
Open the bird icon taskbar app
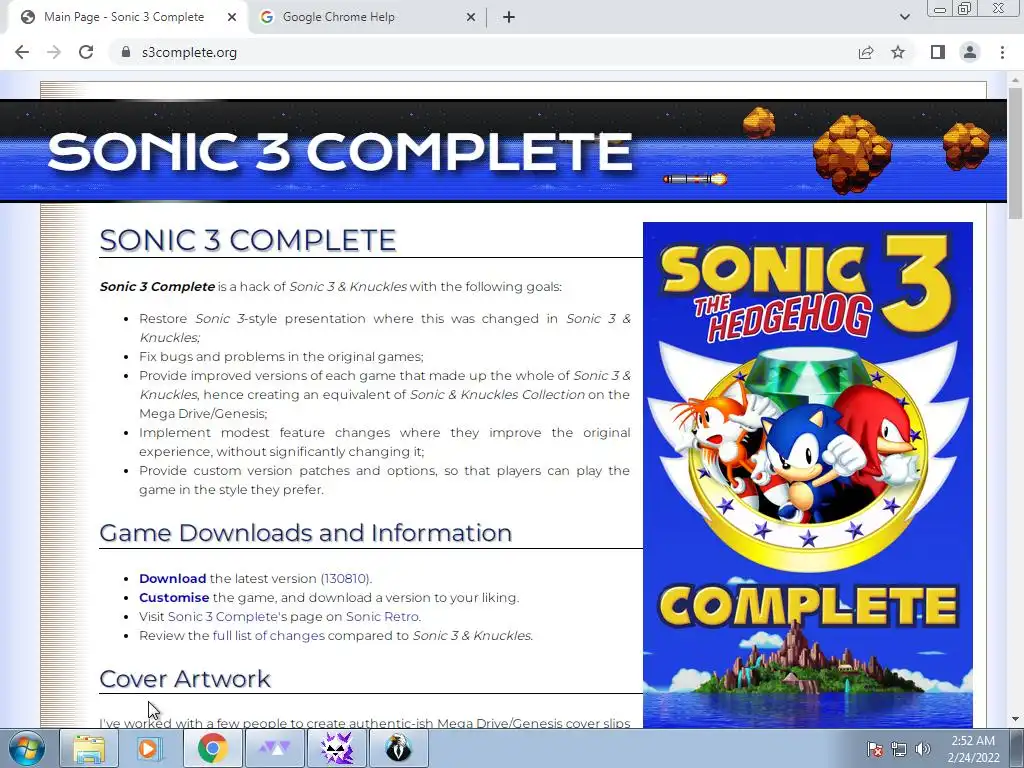point(398,748)
